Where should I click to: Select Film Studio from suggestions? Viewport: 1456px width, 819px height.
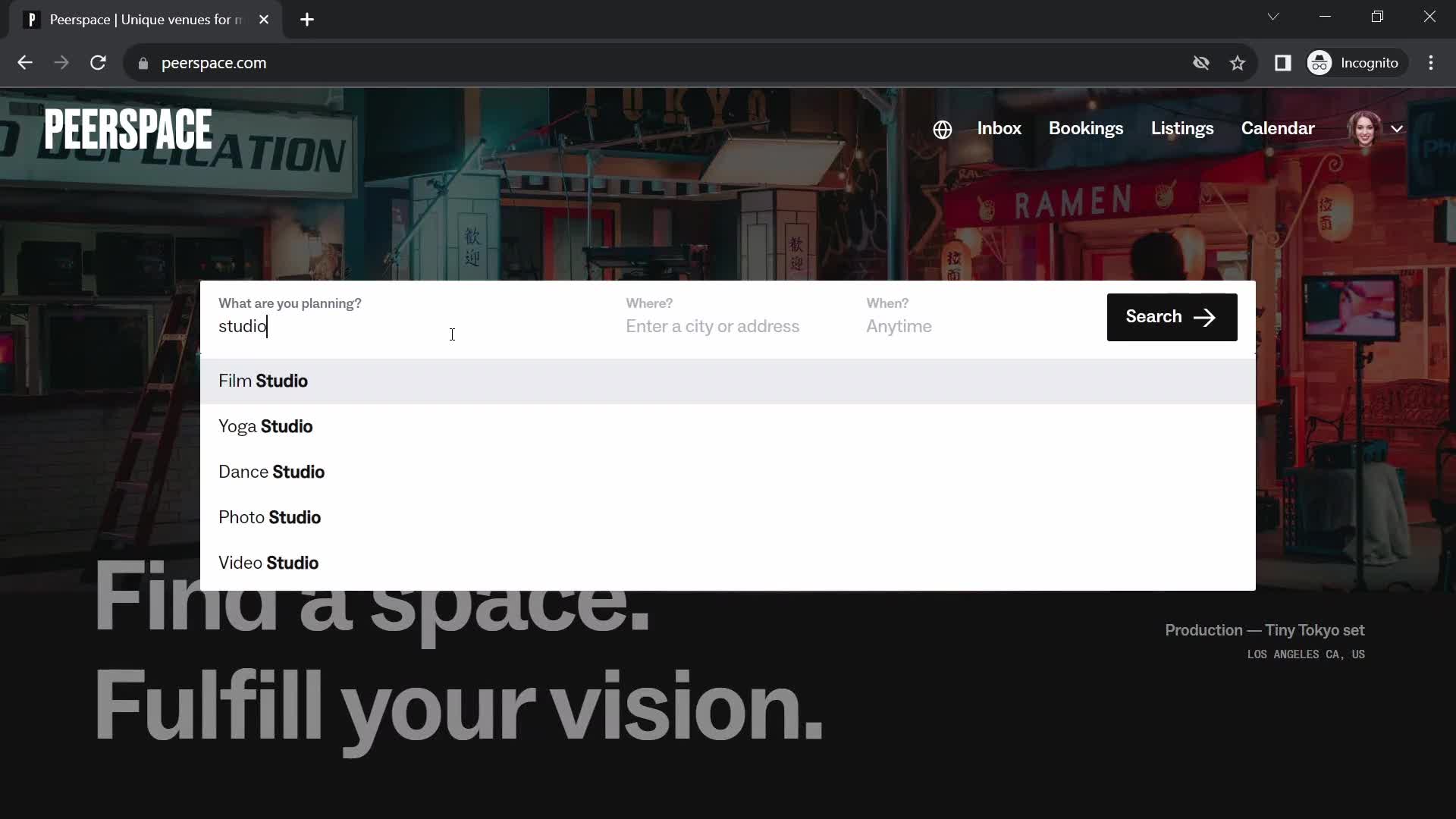tap(264, 381)
